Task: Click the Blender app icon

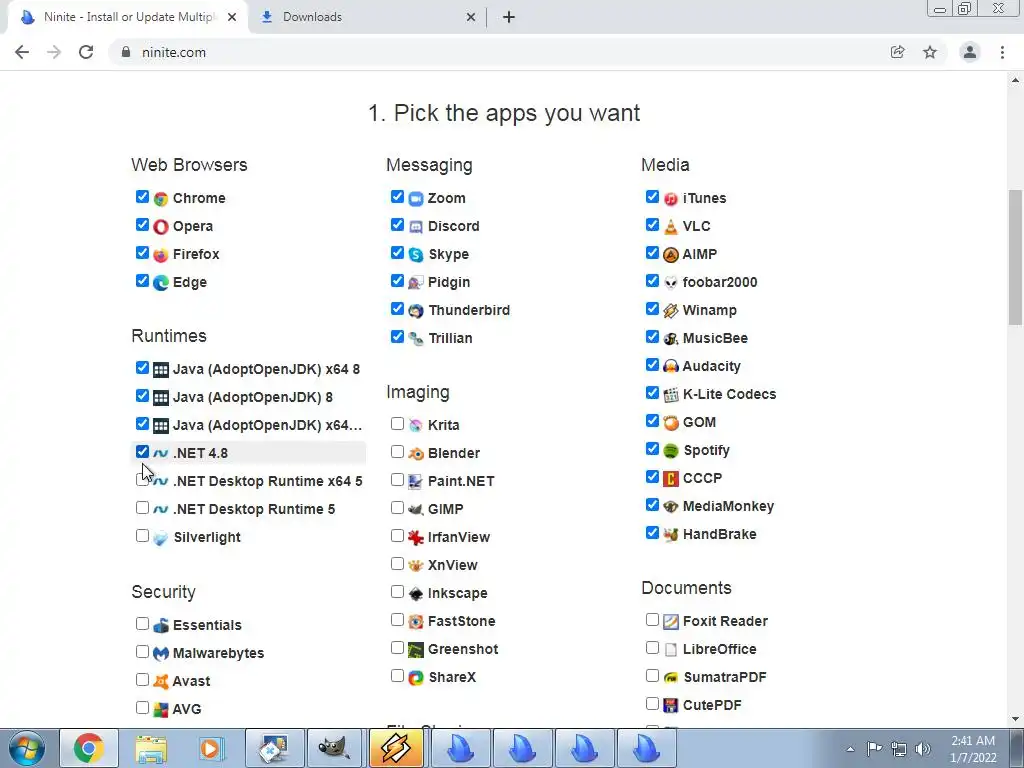Action: (416, 453)
